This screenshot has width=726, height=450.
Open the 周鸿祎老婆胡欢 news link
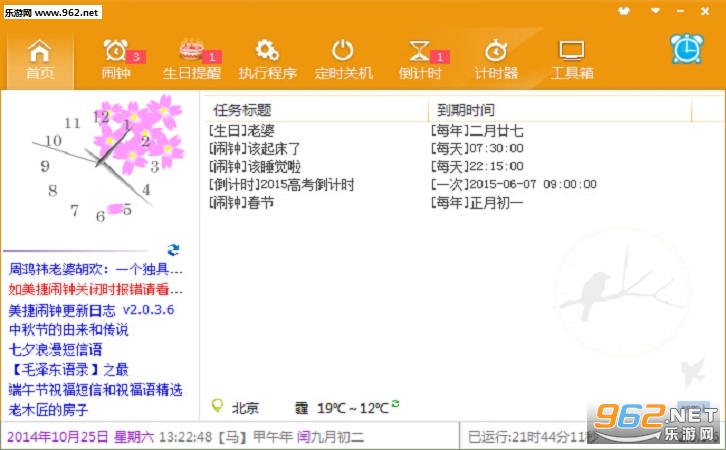click(x=95, y=269)
